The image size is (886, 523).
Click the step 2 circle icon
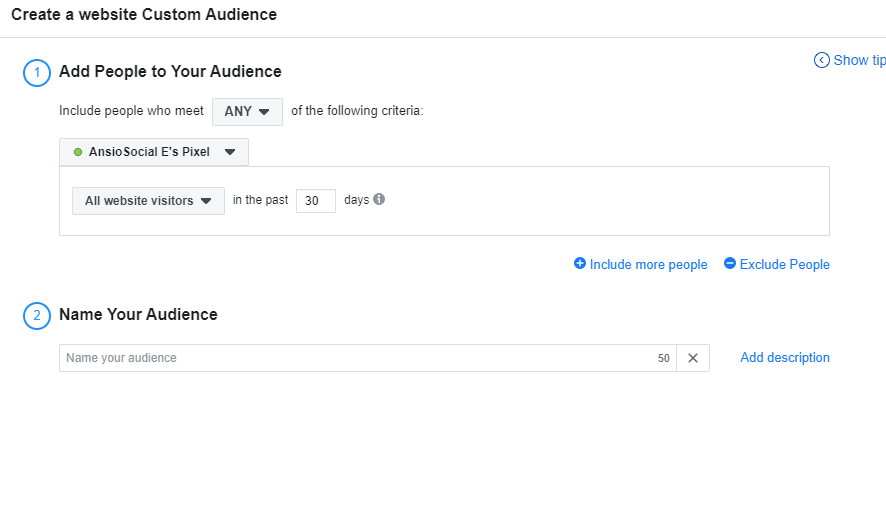tap(37, 315)
